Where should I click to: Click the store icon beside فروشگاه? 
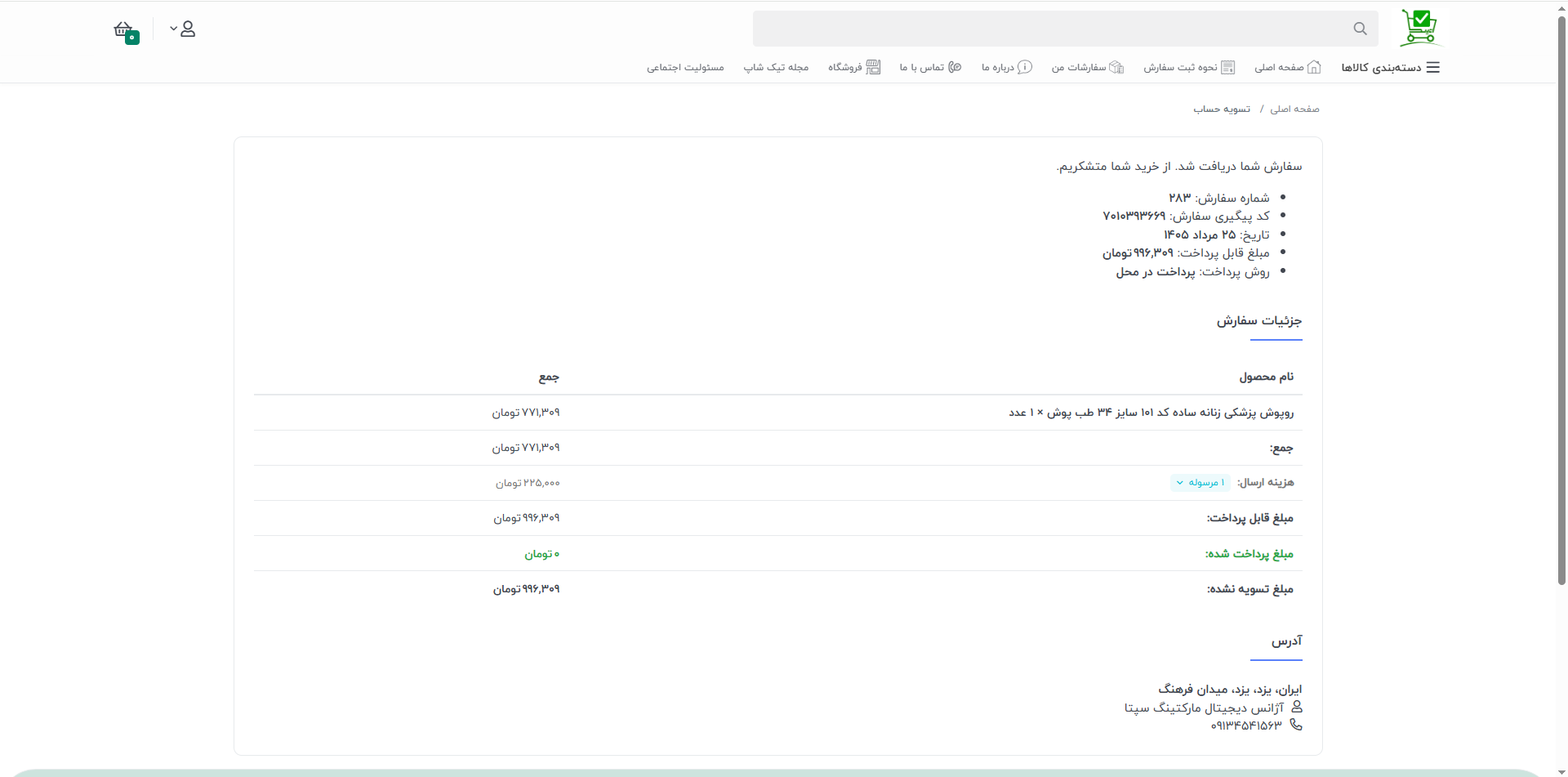tap(873, 67)
